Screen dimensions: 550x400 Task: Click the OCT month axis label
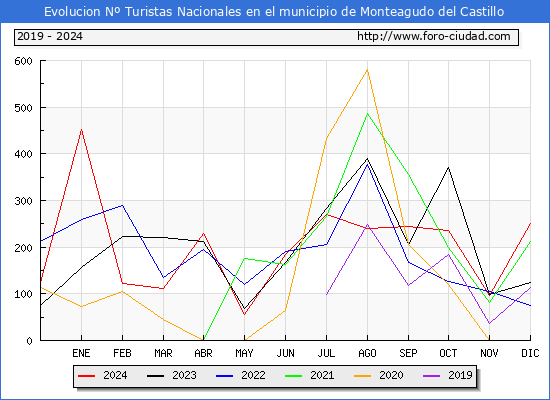click(448, 353)
